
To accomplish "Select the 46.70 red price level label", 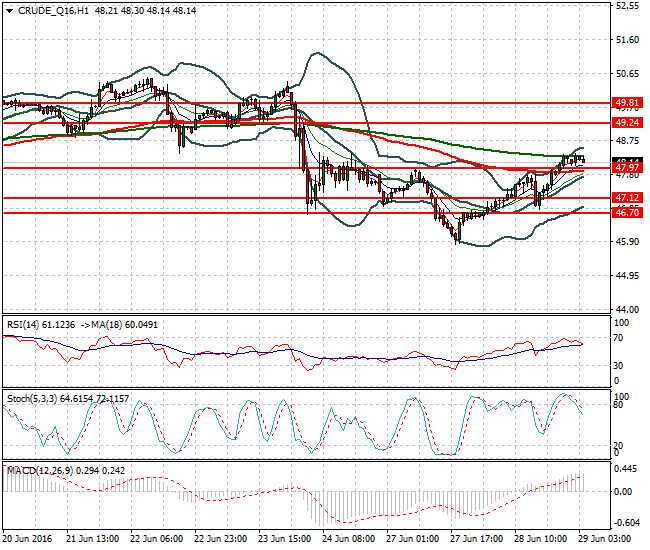I will [x=627, y=213].
